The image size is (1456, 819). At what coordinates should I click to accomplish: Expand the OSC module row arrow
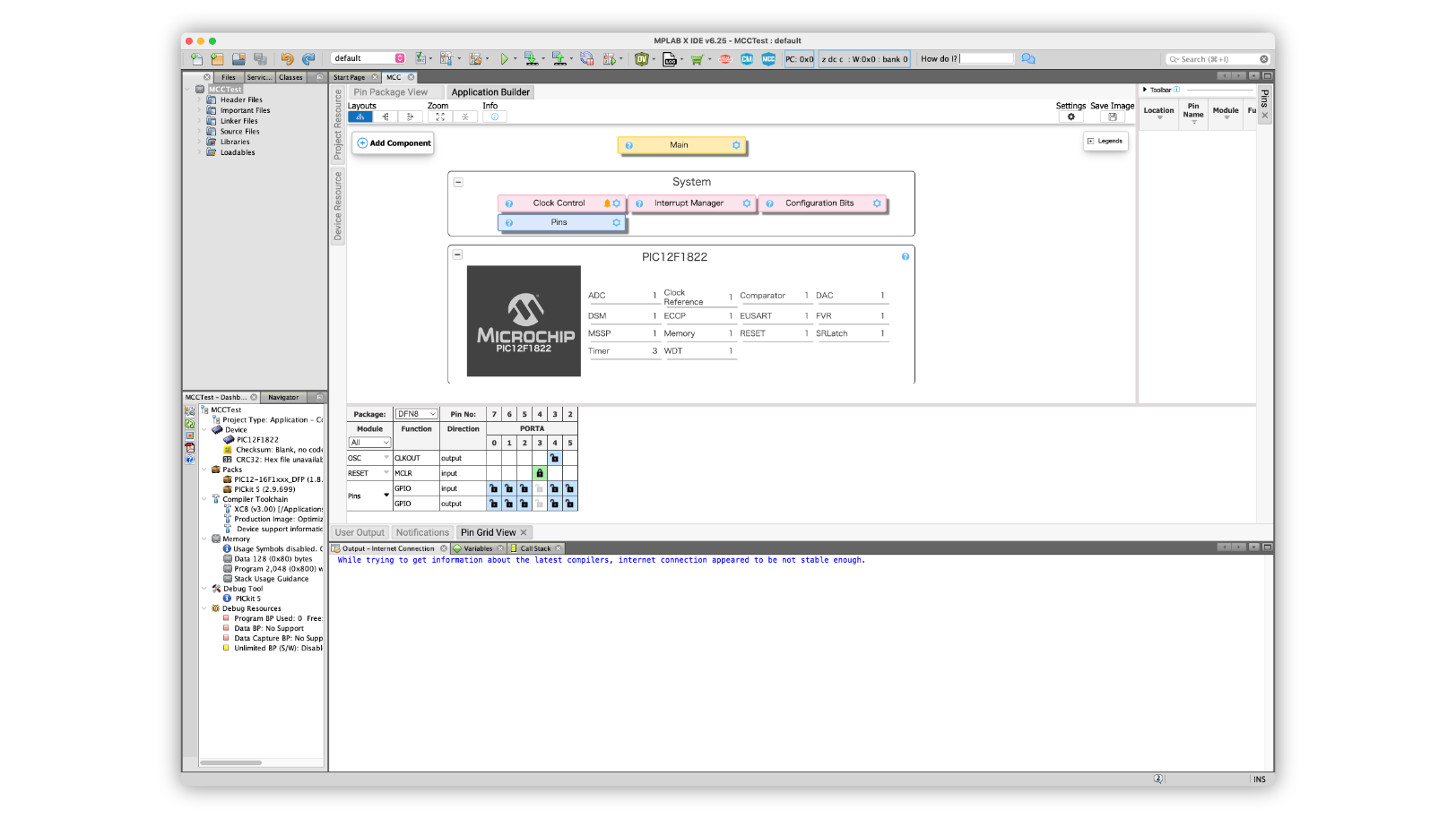tap(386, 458)
